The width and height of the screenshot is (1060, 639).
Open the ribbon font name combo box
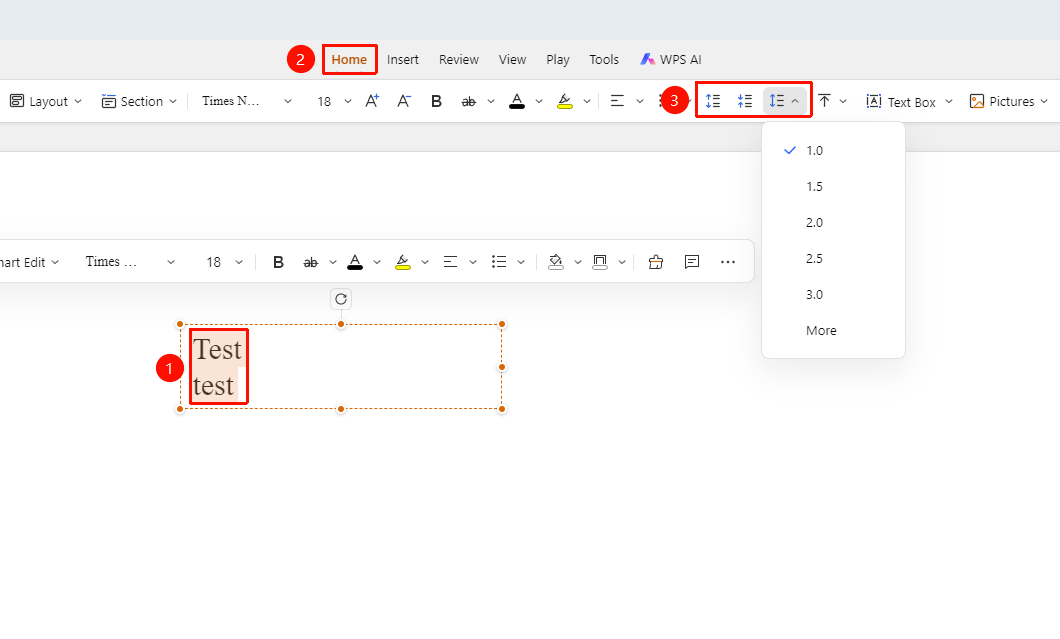click(247, 101)
